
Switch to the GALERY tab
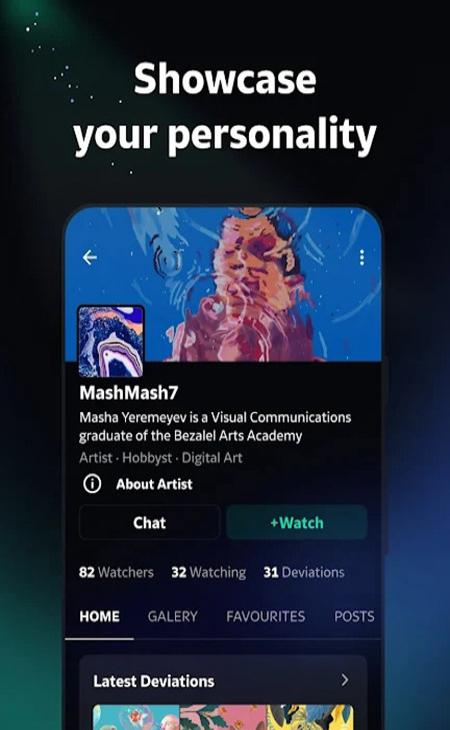pos(173,616)
